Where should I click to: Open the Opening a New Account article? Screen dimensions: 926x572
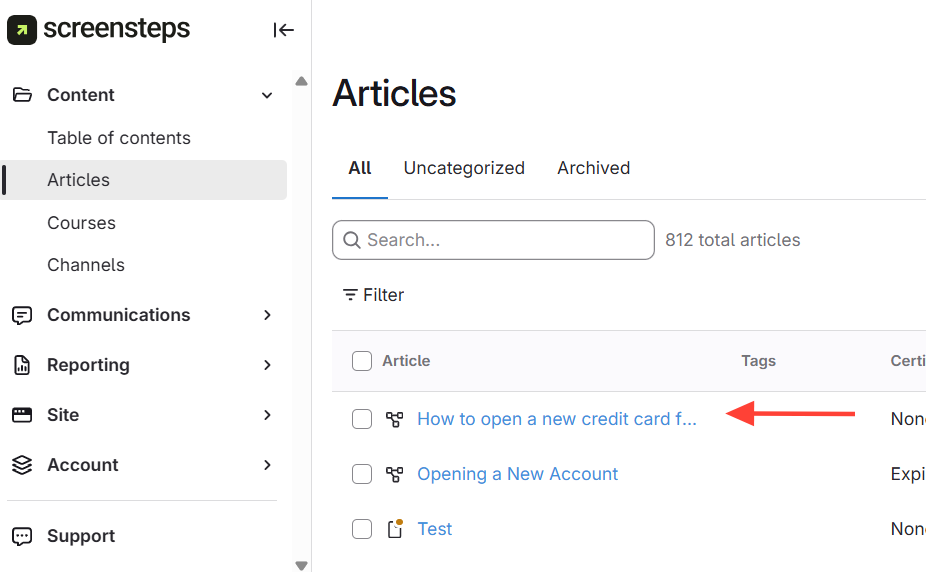click(x=517, y=474)
